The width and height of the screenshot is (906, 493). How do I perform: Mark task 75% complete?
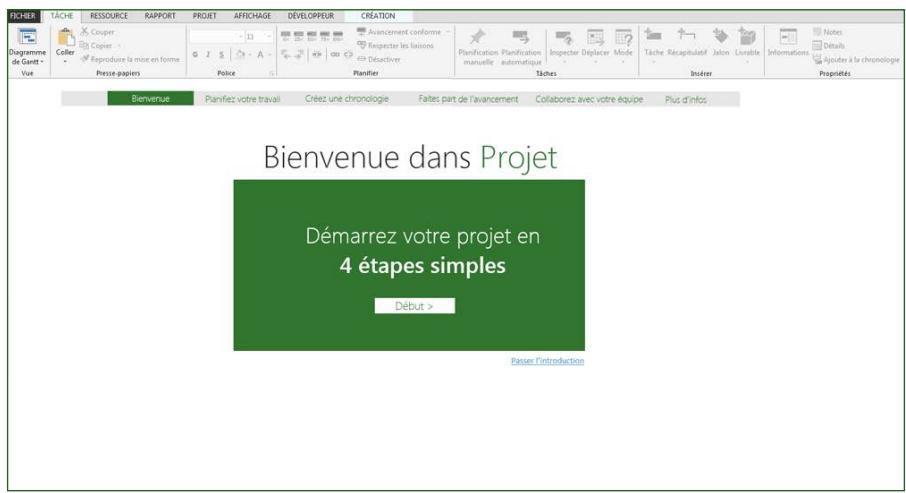tap(325, 36)
